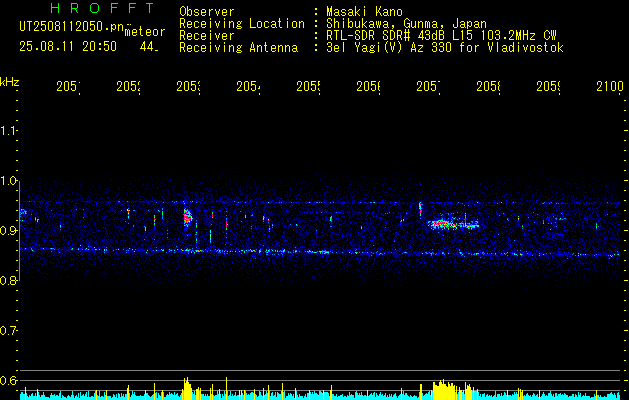This screenshot has width=629, height=400.
Task: Click the 1.0 frequency axis label
Action: coord(8,181)
